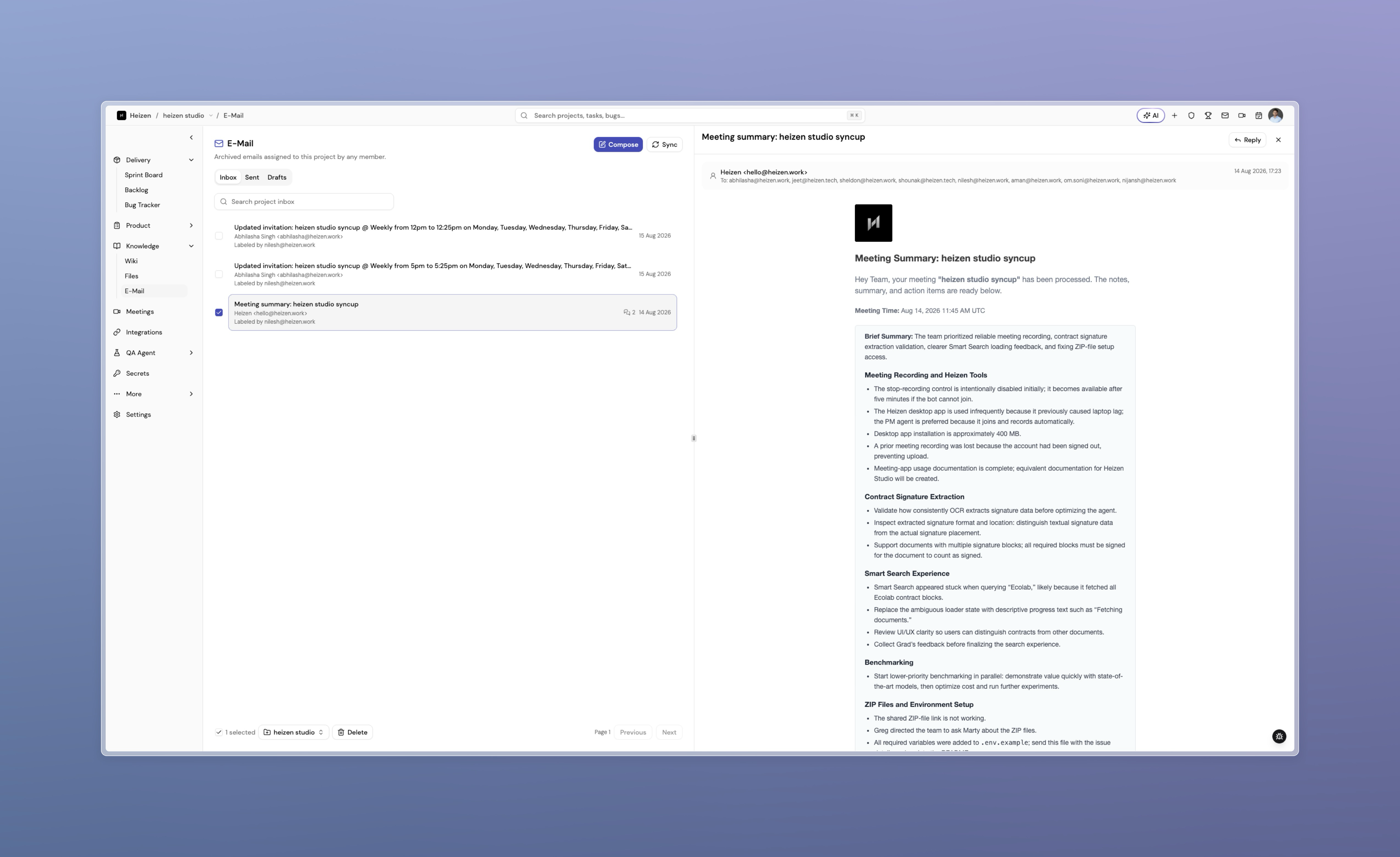Expand the More section
Screen dimensions: 1400x857
(x=191, y=394)
